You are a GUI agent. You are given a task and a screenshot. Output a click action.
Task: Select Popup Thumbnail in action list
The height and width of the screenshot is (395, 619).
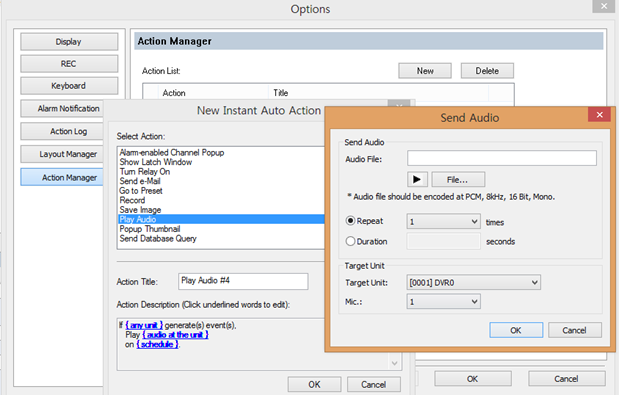pos(150,229)
